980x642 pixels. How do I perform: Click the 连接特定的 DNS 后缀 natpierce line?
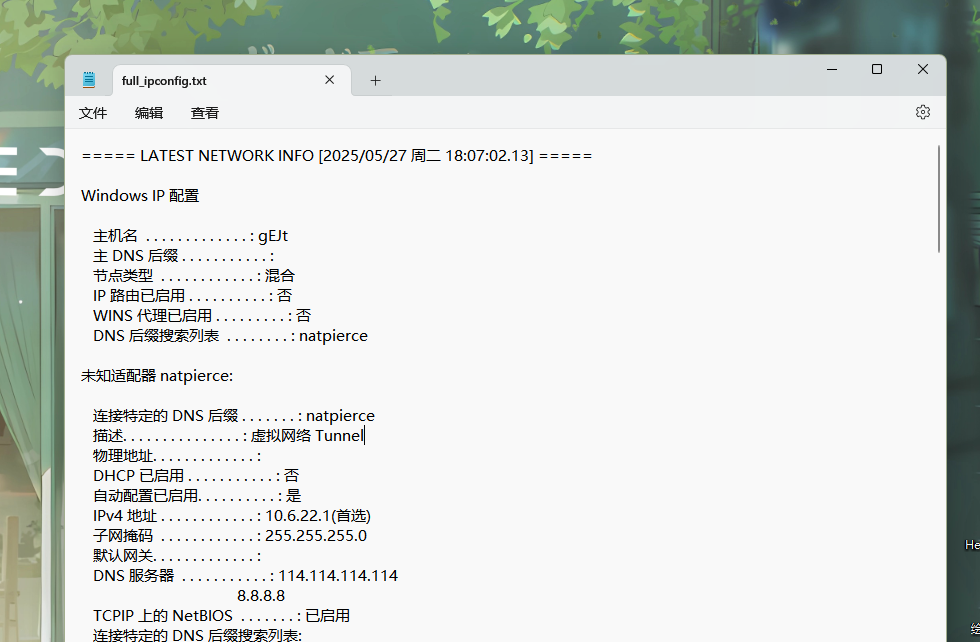[234, 416]
